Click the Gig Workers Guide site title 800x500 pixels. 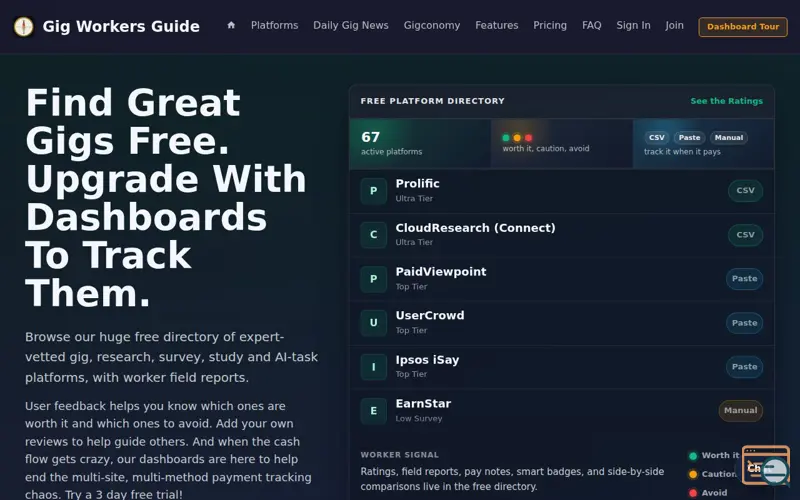pyautogui.click(x=121, y=27)
